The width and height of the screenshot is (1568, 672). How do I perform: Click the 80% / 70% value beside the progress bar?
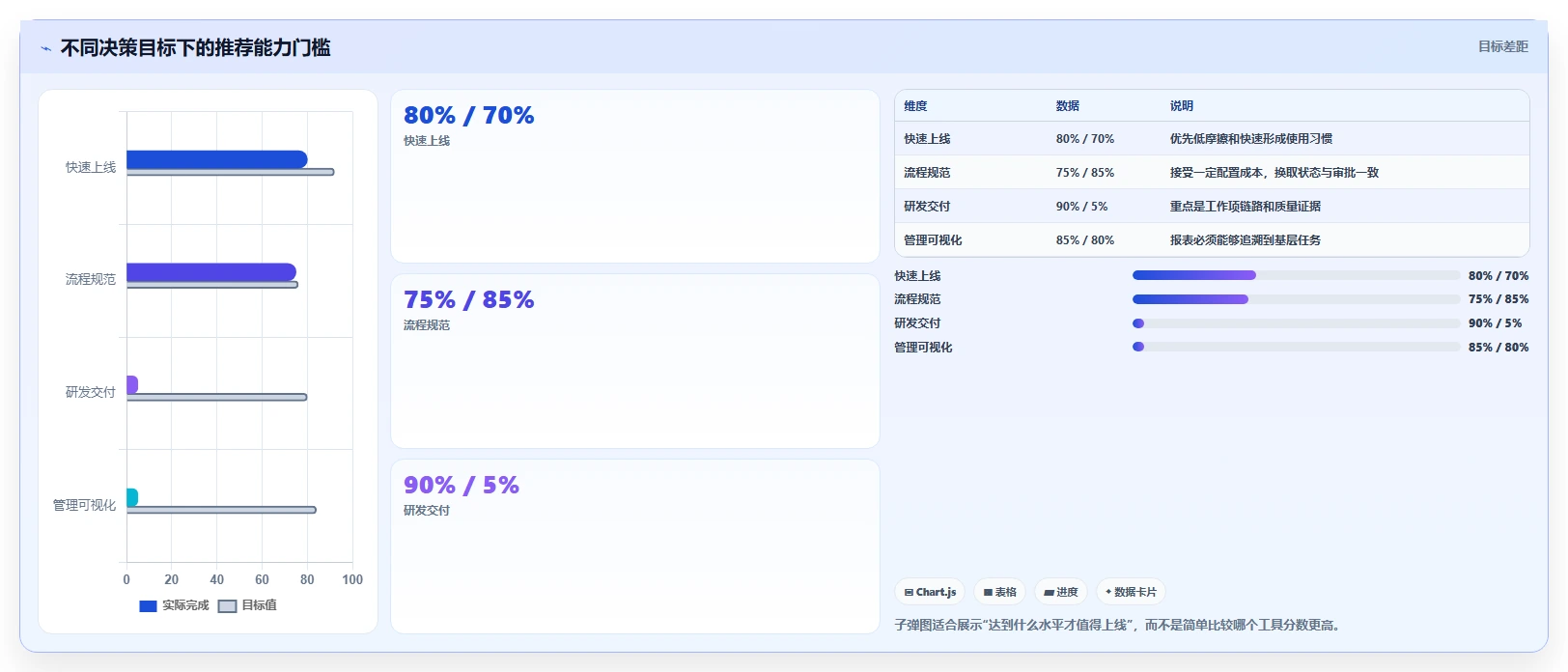pyautogui.click(x=1498, y=276)
